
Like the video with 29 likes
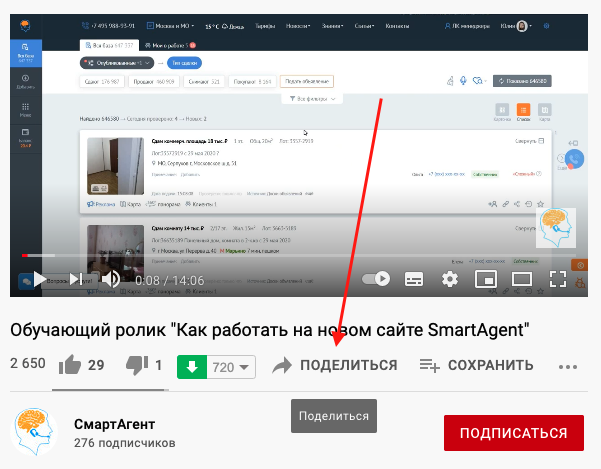(81, 365)
